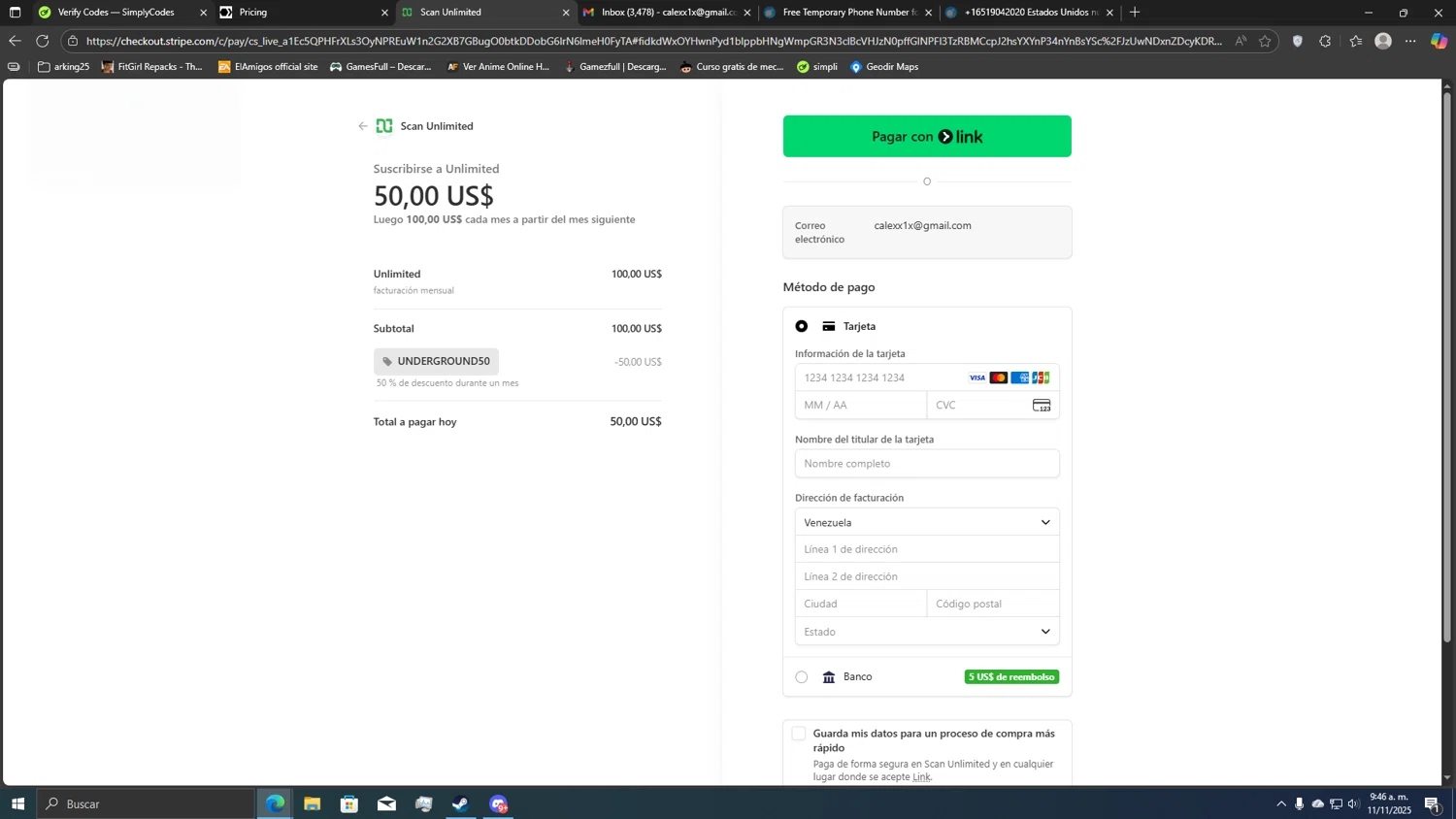Image resolution: width=1456 pixels, height=819 pixels.
Task: Show hidden system tray icons
Action: [x=1281, y=803]
